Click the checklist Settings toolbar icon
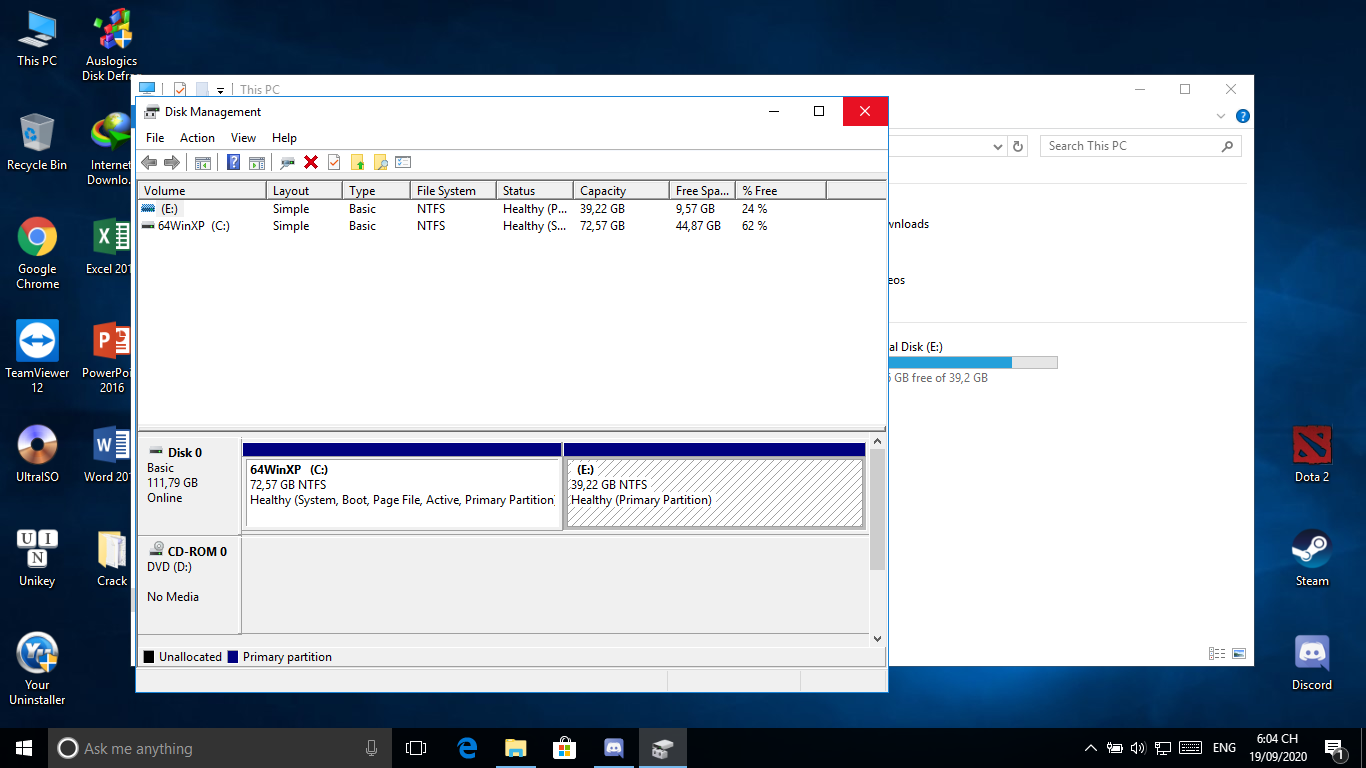This screenshot has width=1366, height=768. [403, 162]
